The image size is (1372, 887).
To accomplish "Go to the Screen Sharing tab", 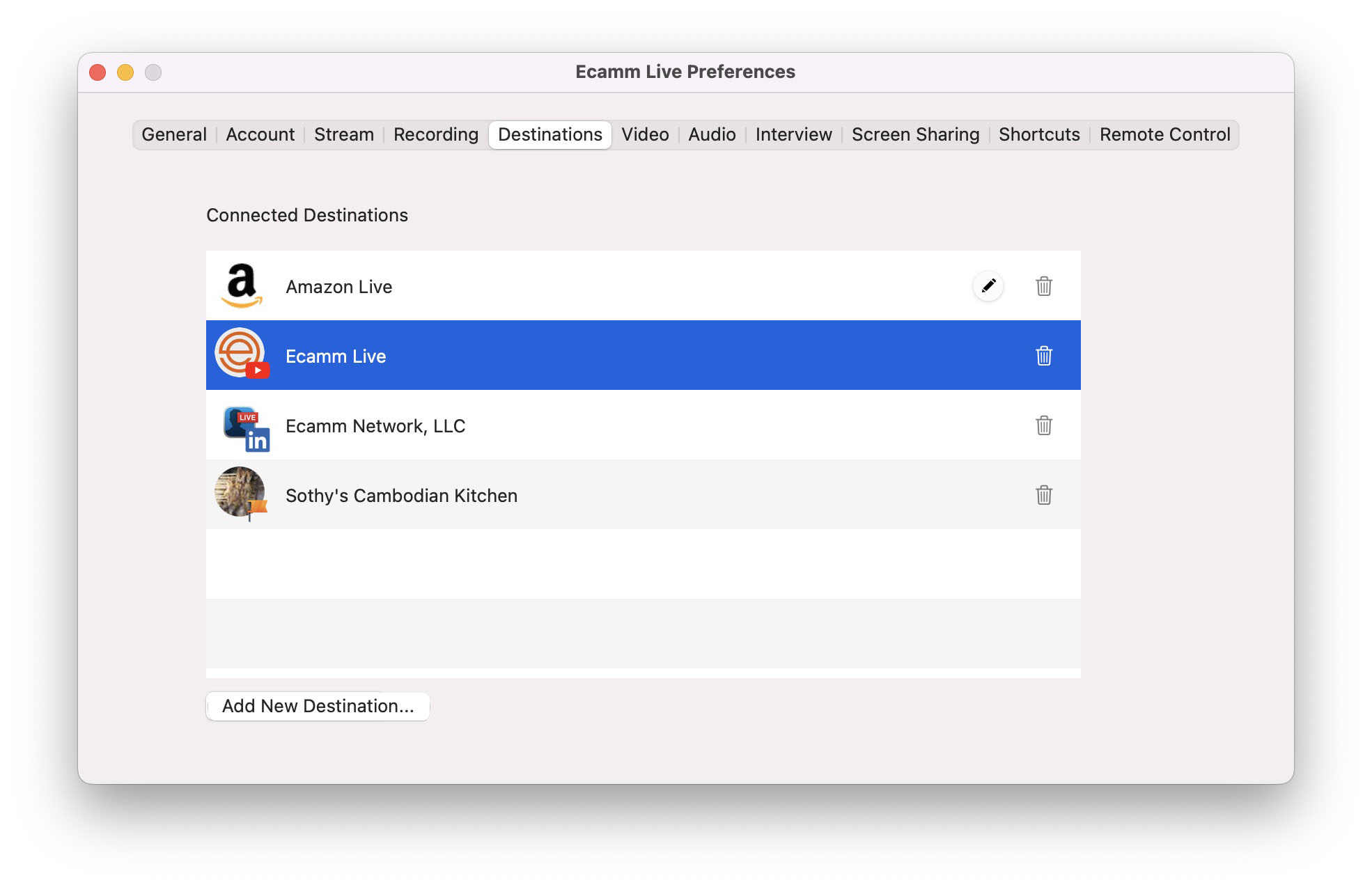I will point(916,134).
